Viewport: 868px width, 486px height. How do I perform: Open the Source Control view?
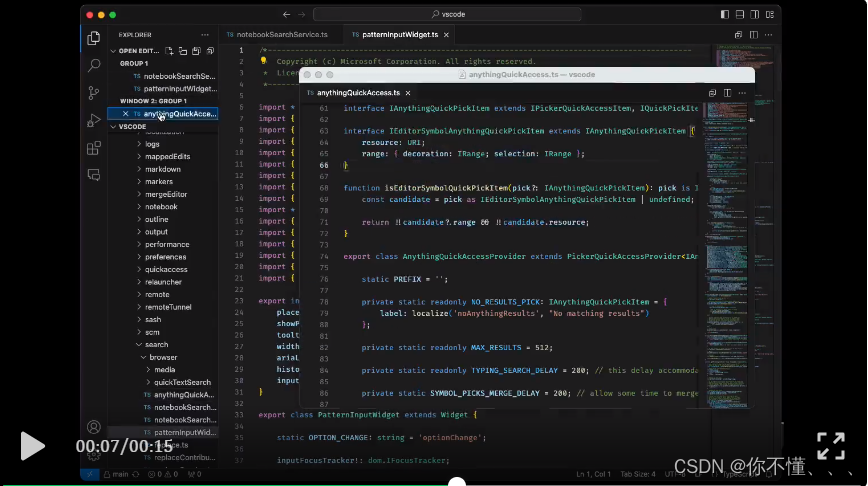94,93
